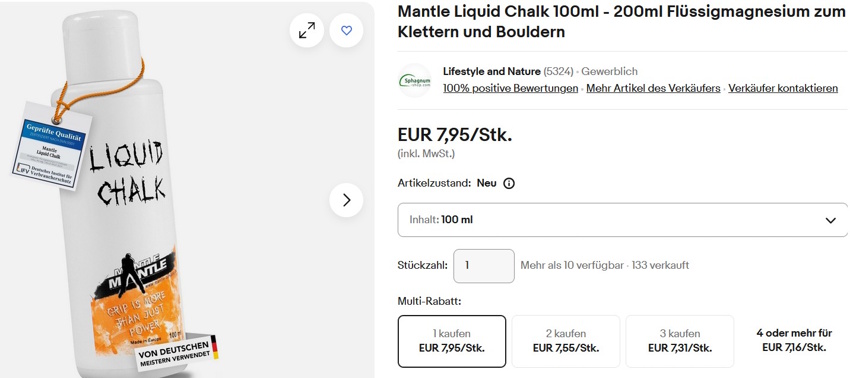Open Lifestyle and Nature seller page
This screenshot has width=850, height=378.
click(x=492, y=72)
